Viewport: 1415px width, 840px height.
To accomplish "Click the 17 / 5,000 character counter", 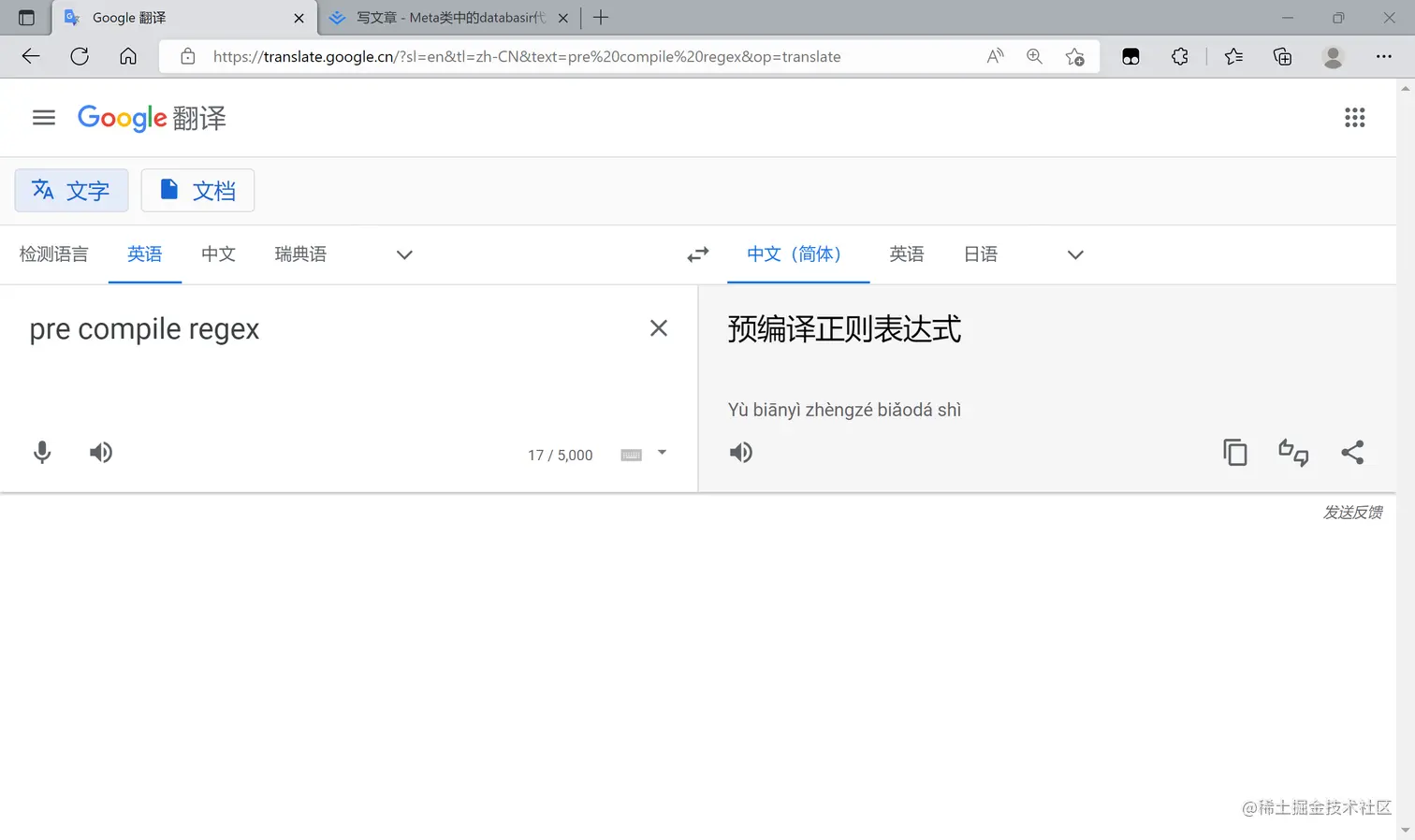I will (x=561, y=456).
